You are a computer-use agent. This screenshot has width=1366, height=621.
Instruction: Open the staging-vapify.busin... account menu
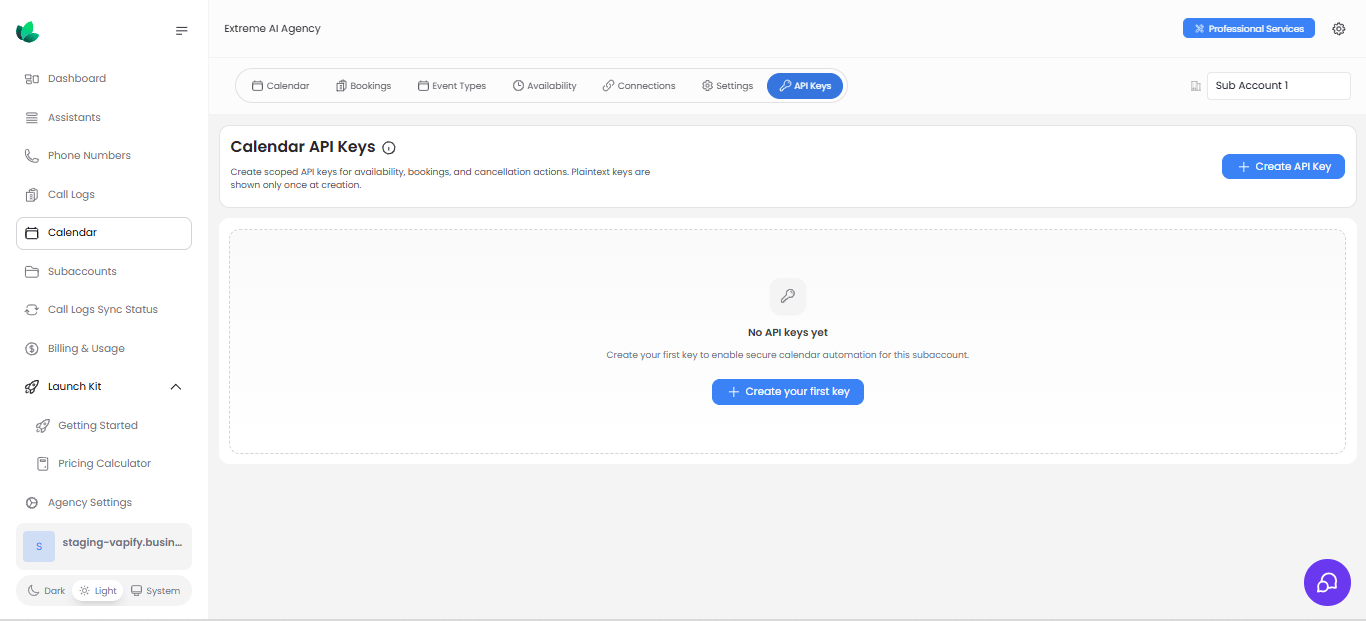click(x=104, y=546)
